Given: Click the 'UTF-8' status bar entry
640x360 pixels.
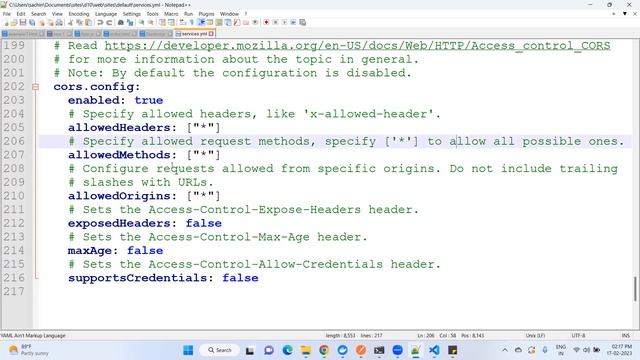Looking at the screenshot, I should tap(578, 336).
